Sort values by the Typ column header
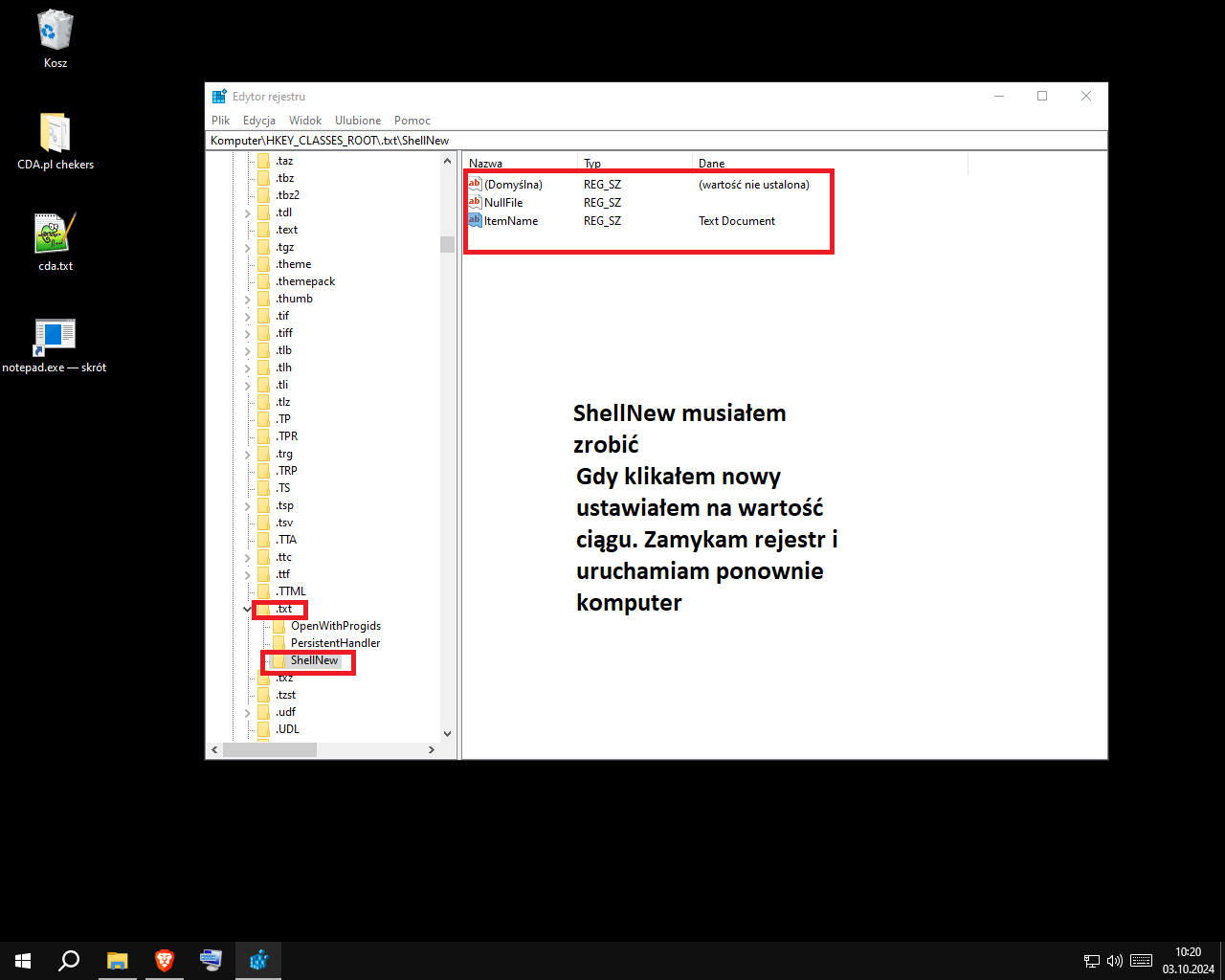This screenshot has width=1225, height=980. [x=635, y=163]
